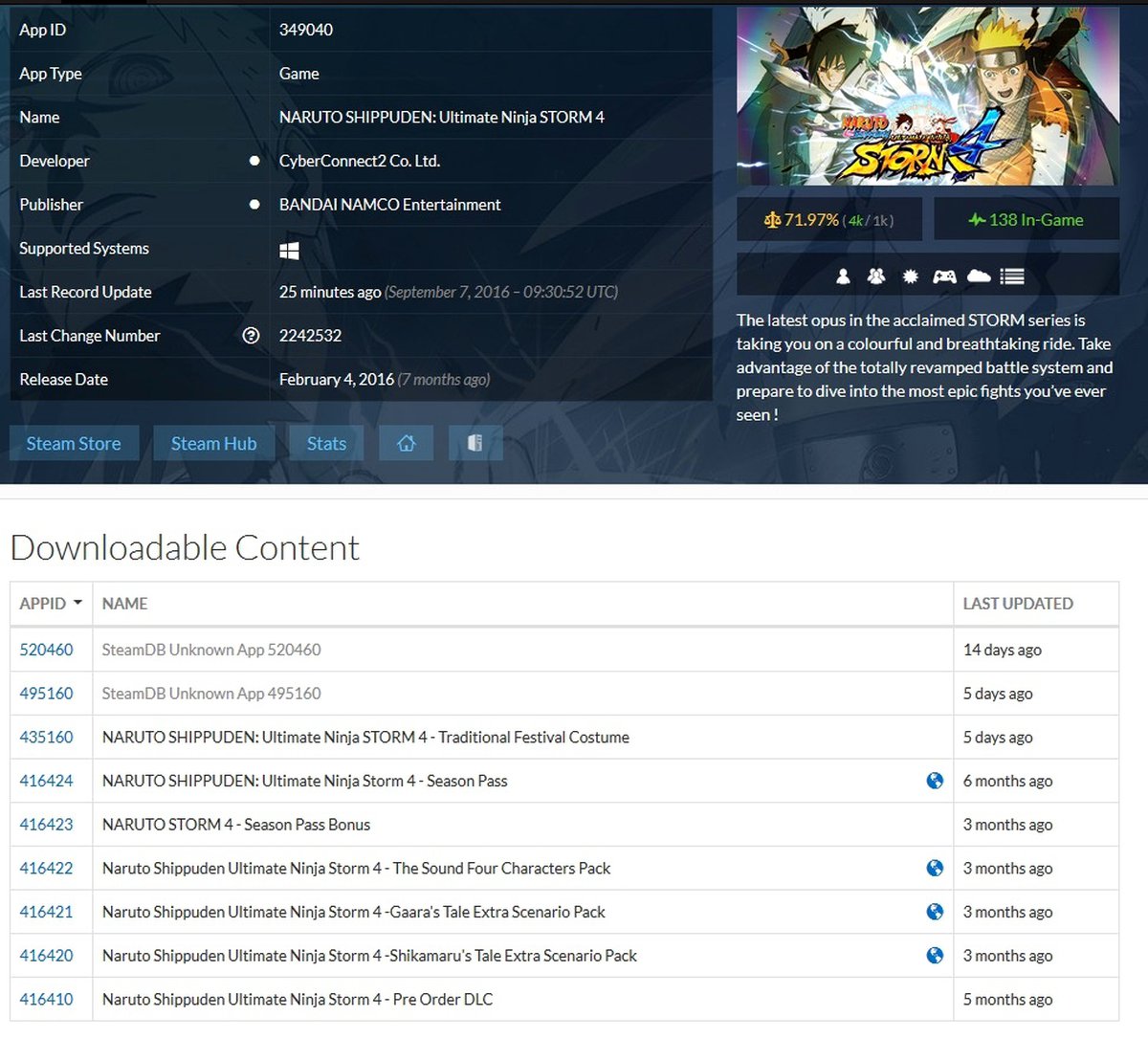Sort by the LAST UPDATED column header

click(1017, 604)
